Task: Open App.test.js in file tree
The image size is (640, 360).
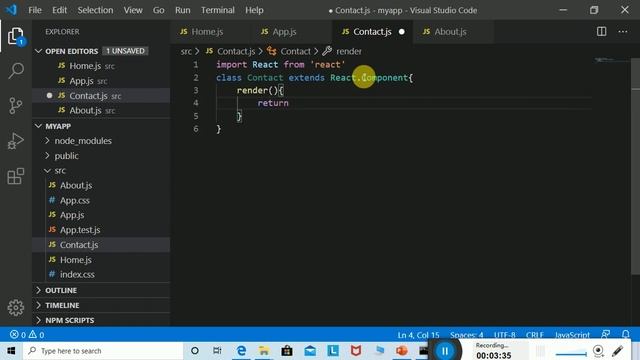Action: point(80,230)
